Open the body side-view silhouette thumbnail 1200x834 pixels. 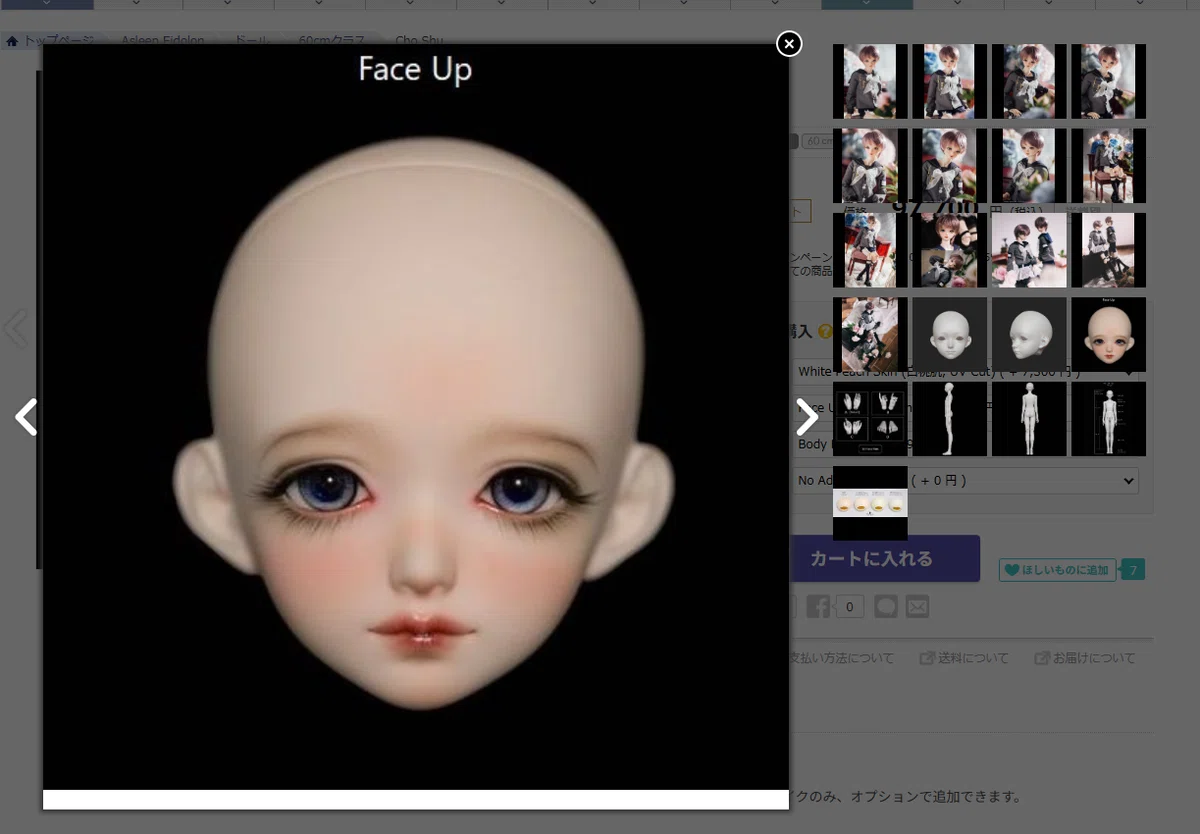click(949, 419)
